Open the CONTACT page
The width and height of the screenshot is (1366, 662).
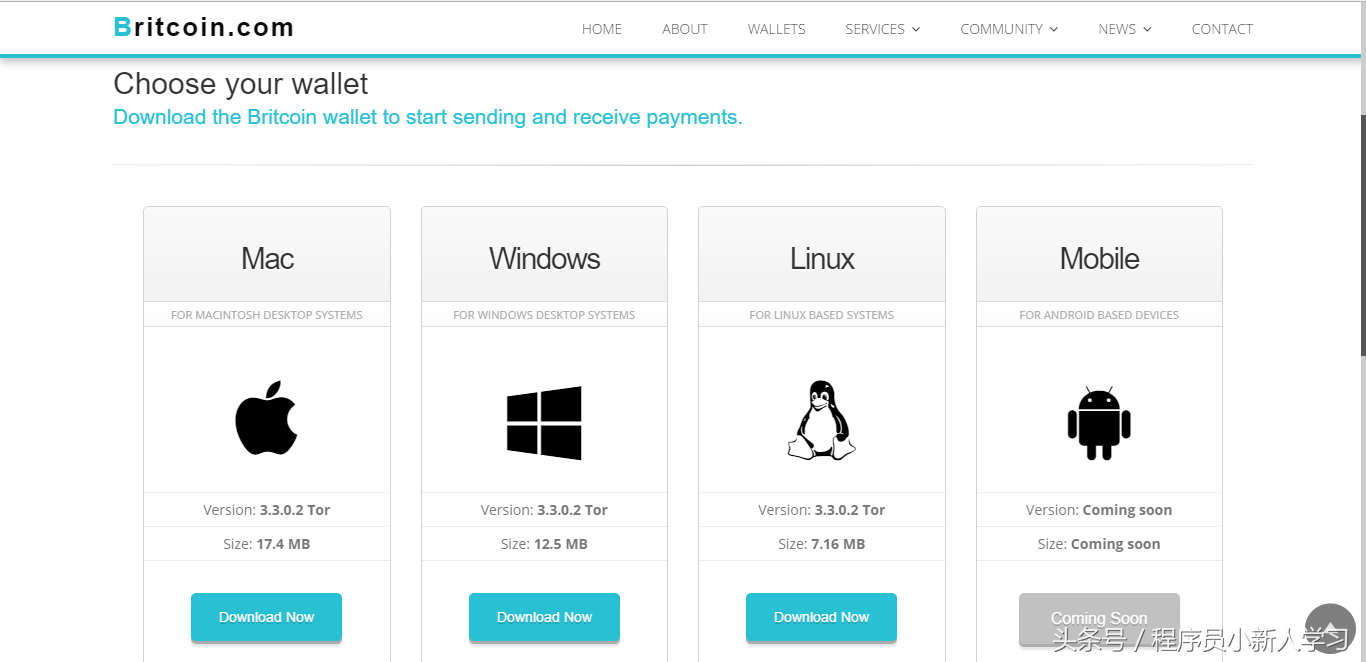point(1222,29)
